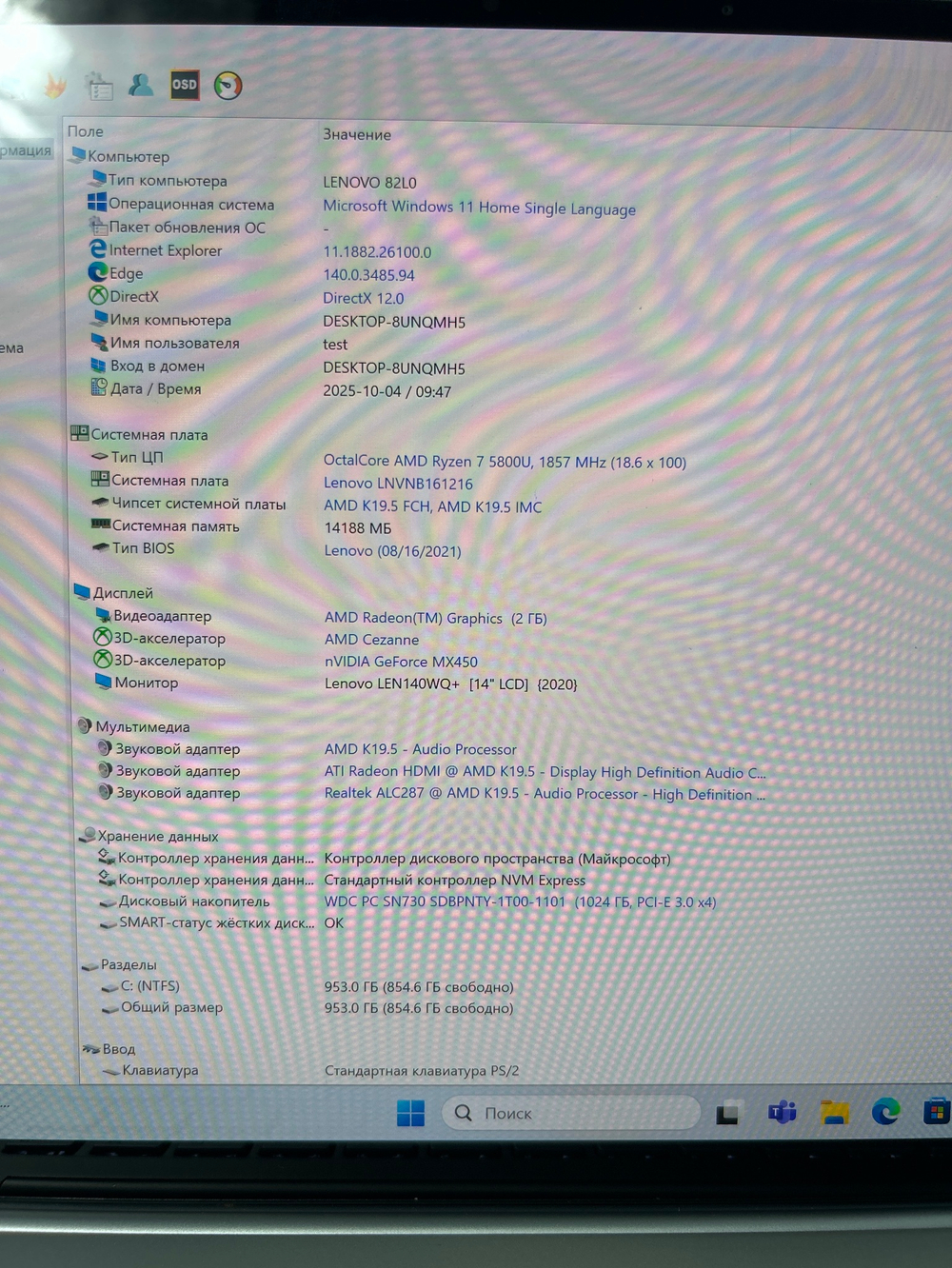Screen dimensions: 952x1268
Task: Launch Microsoft Edge from the taskbar
Action: coord(885,1111)
